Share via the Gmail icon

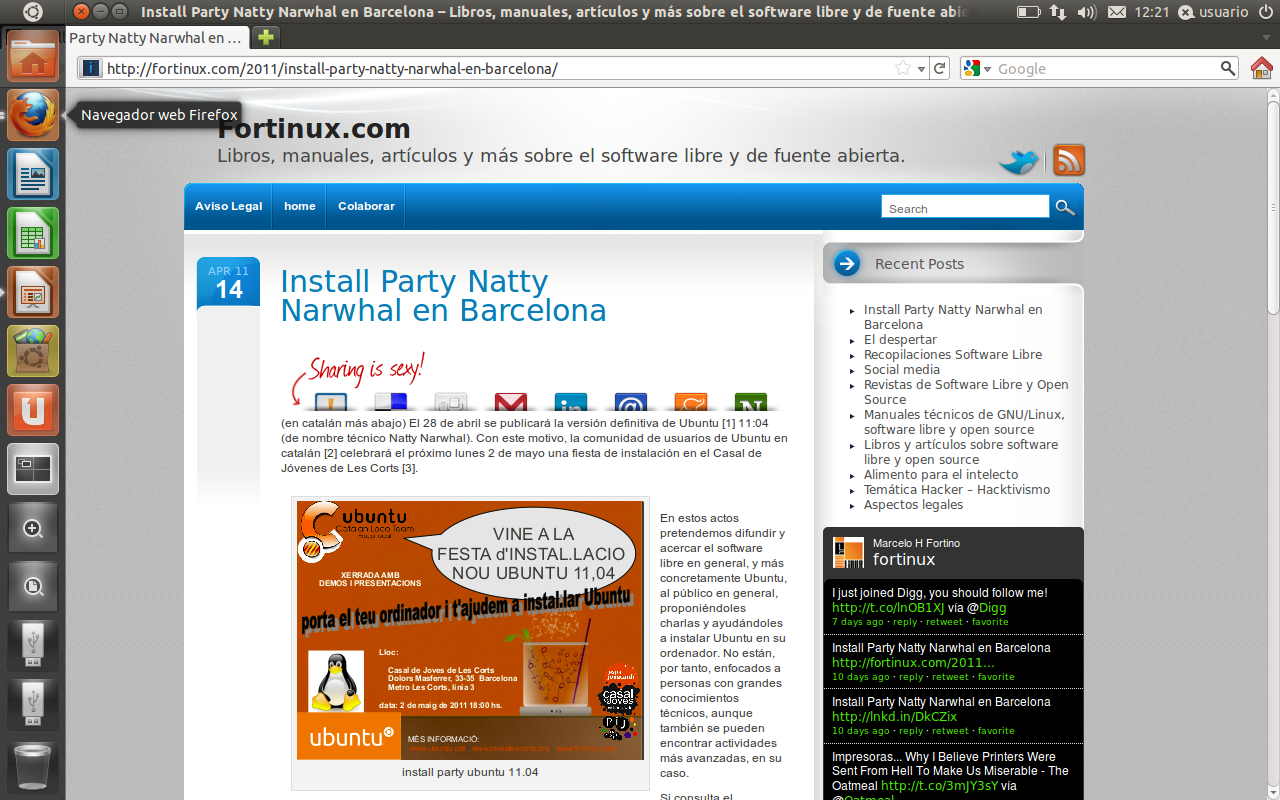click(x=511, y=402)
